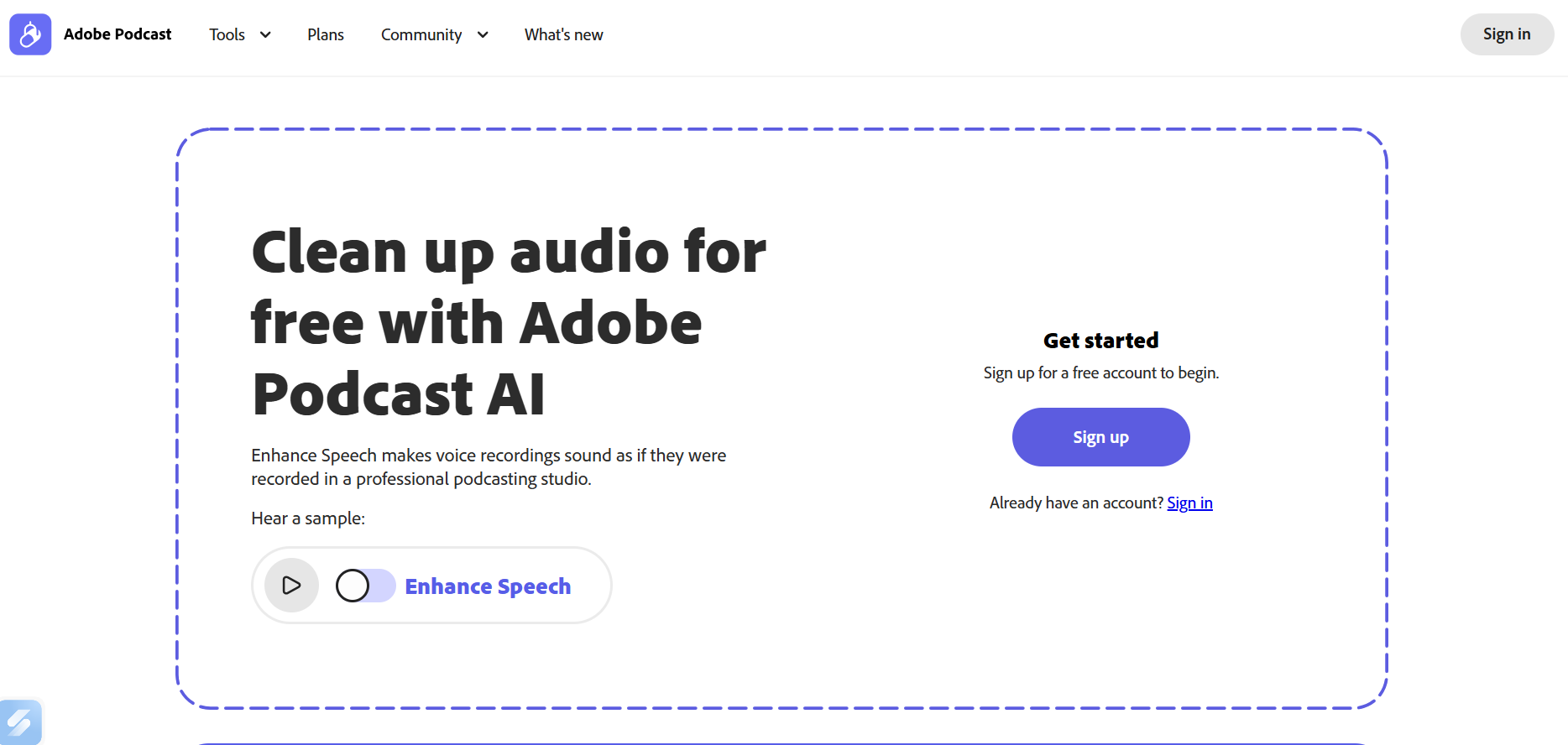Open the Tools menu

pos(227,35)
